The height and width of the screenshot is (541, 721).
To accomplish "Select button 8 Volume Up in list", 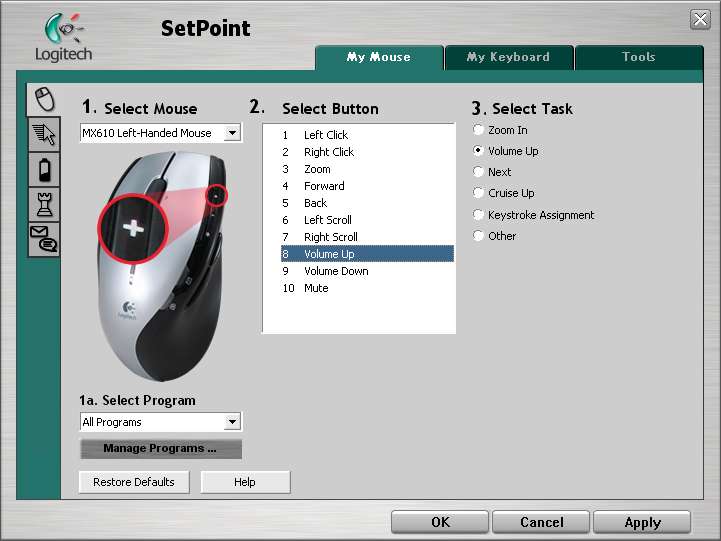I will 367,254.
